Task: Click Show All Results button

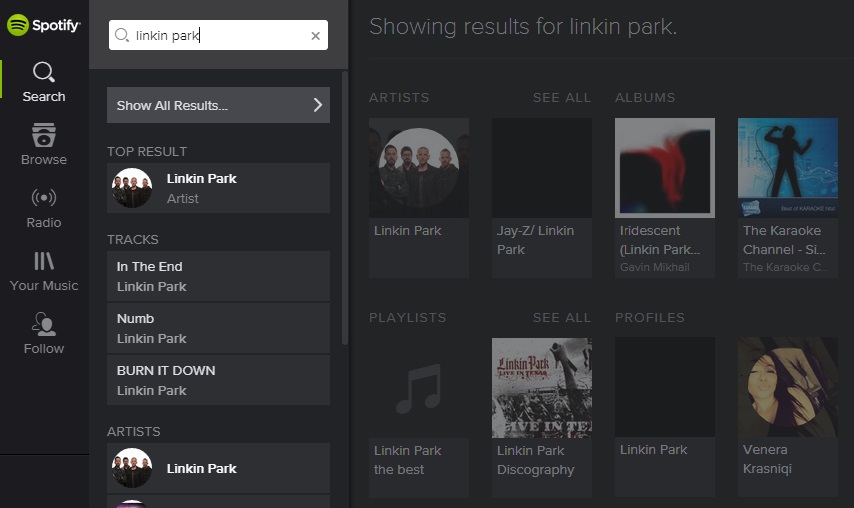Action: pos(218,105)
